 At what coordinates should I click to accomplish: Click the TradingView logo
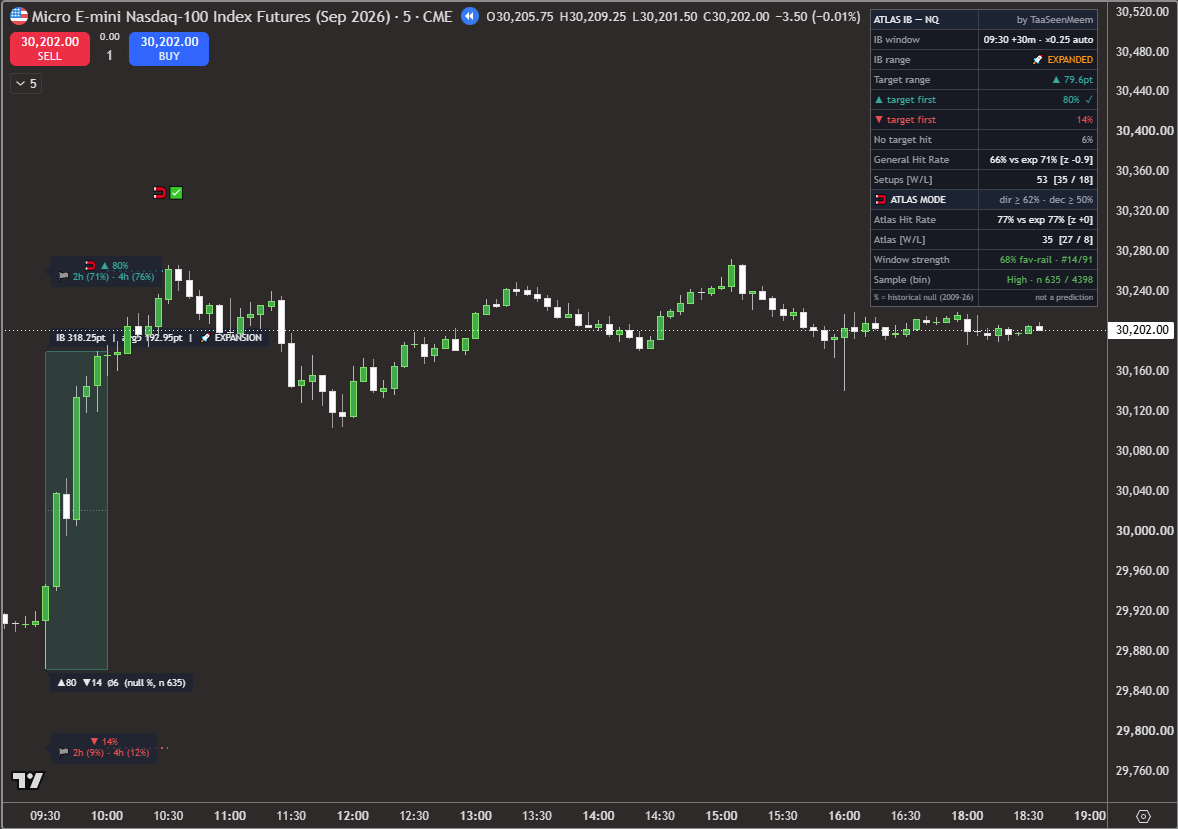28,781
